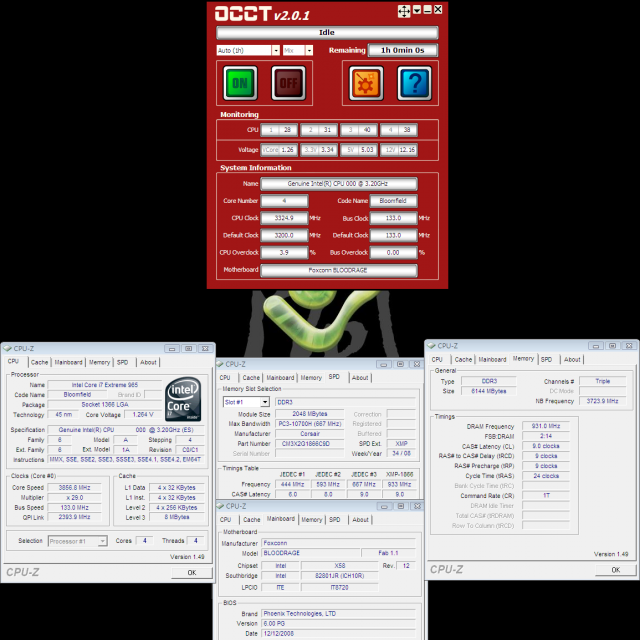640x640 pixels.
Task: Select SPD tab in the Mainboard CPU-Z window
Action: click(x=335, y=520)
